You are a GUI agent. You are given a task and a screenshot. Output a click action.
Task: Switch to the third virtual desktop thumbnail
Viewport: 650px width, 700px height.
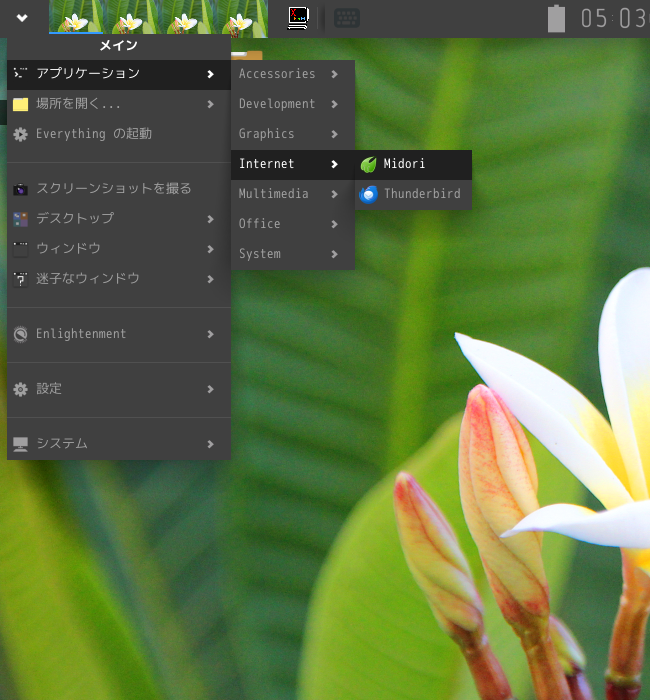point(186,17)
